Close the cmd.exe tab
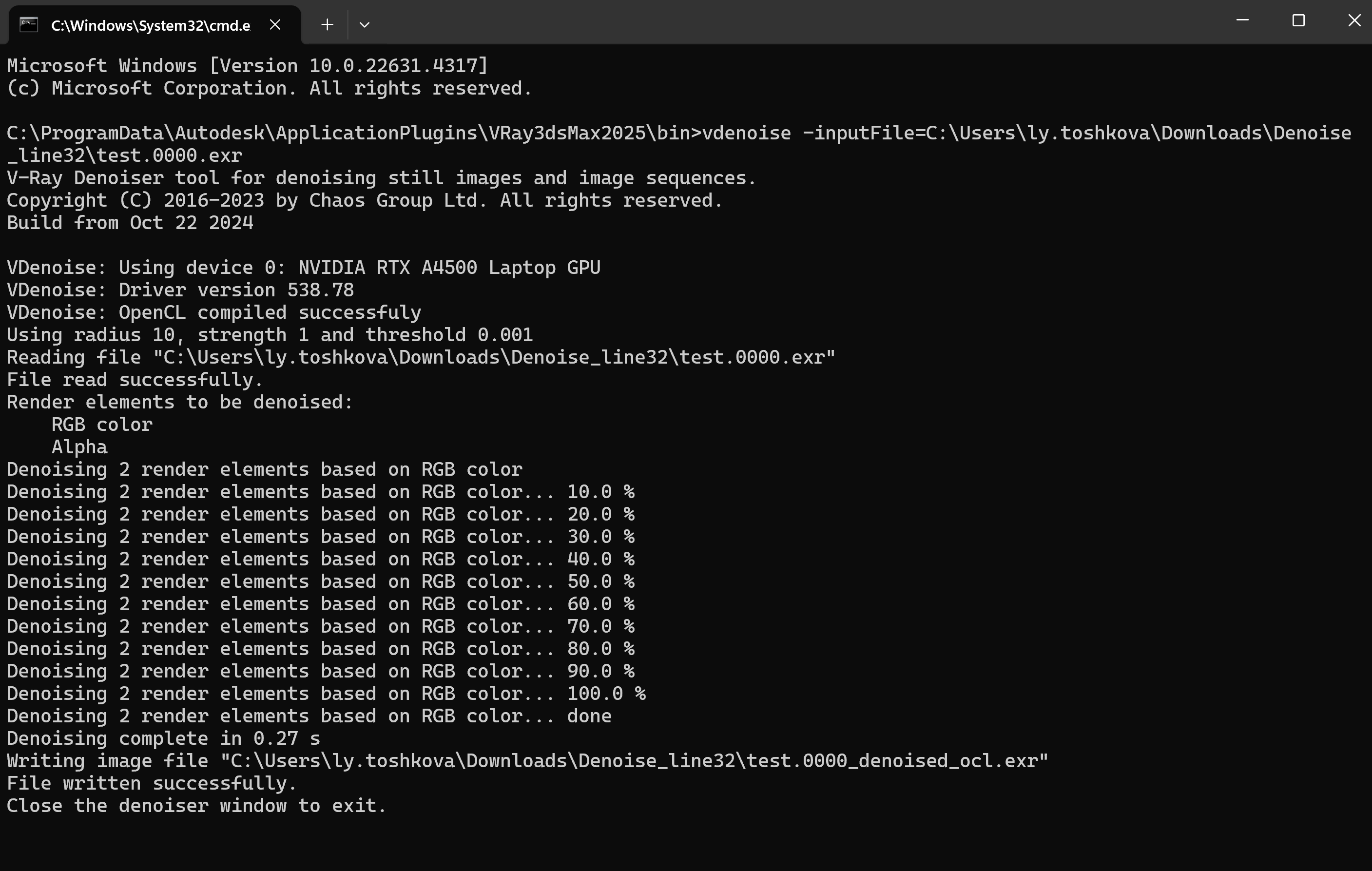The image size is (1372, 871). [274, 24]
